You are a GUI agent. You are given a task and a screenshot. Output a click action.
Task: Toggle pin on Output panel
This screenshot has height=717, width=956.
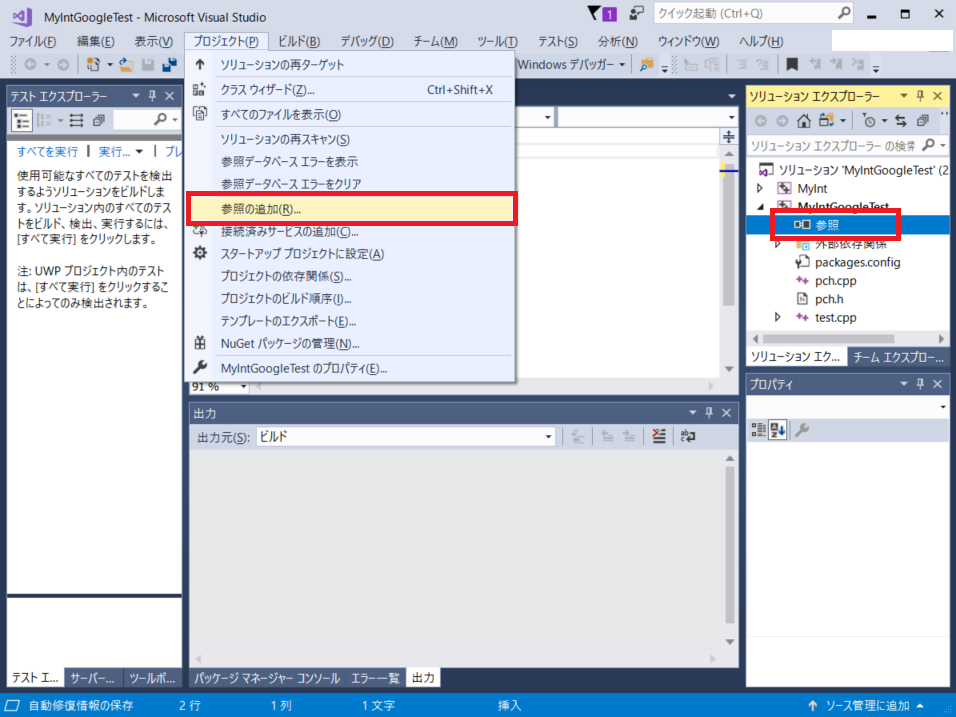point(709,413)
